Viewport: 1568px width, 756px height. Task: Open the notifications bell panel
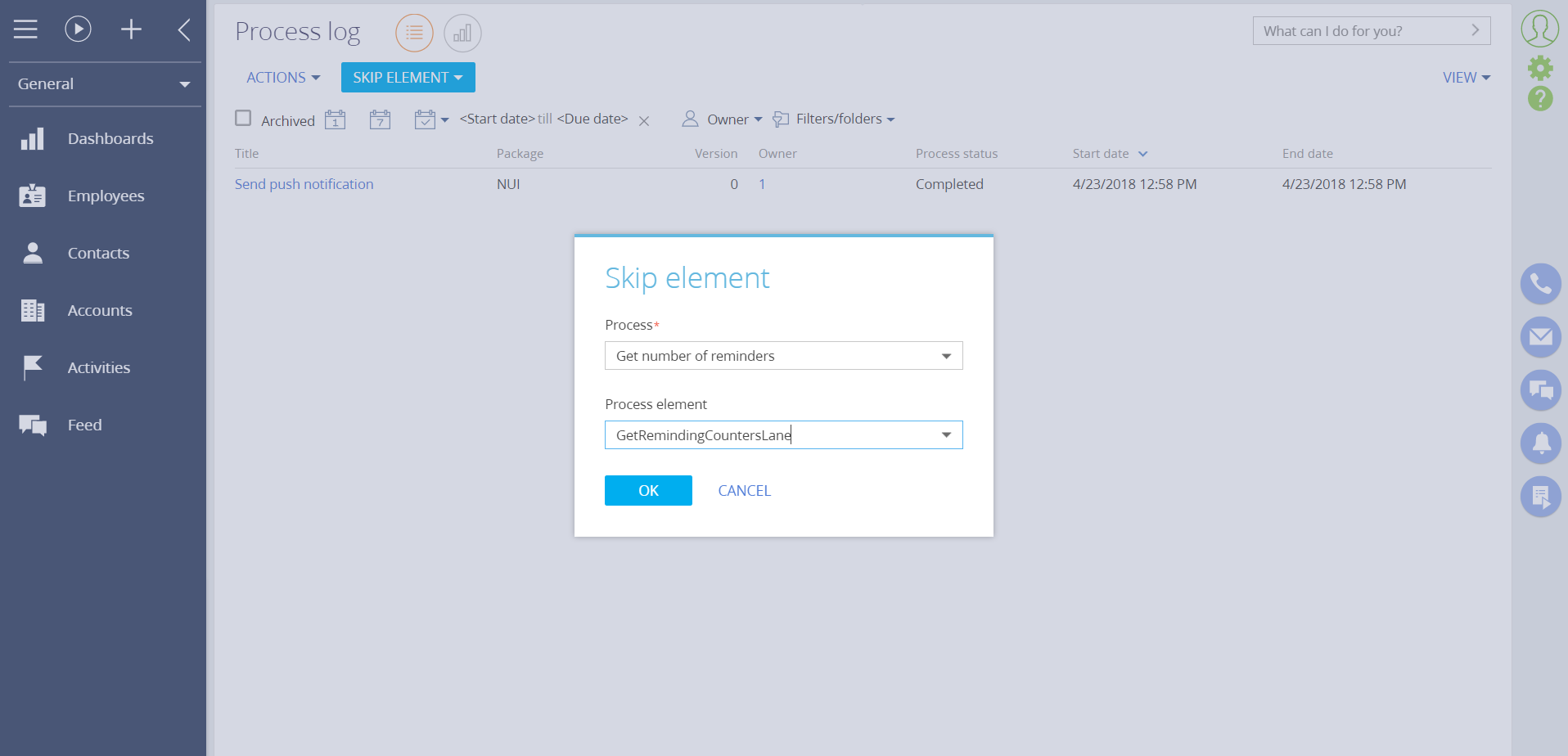[x=1540, y=443]
